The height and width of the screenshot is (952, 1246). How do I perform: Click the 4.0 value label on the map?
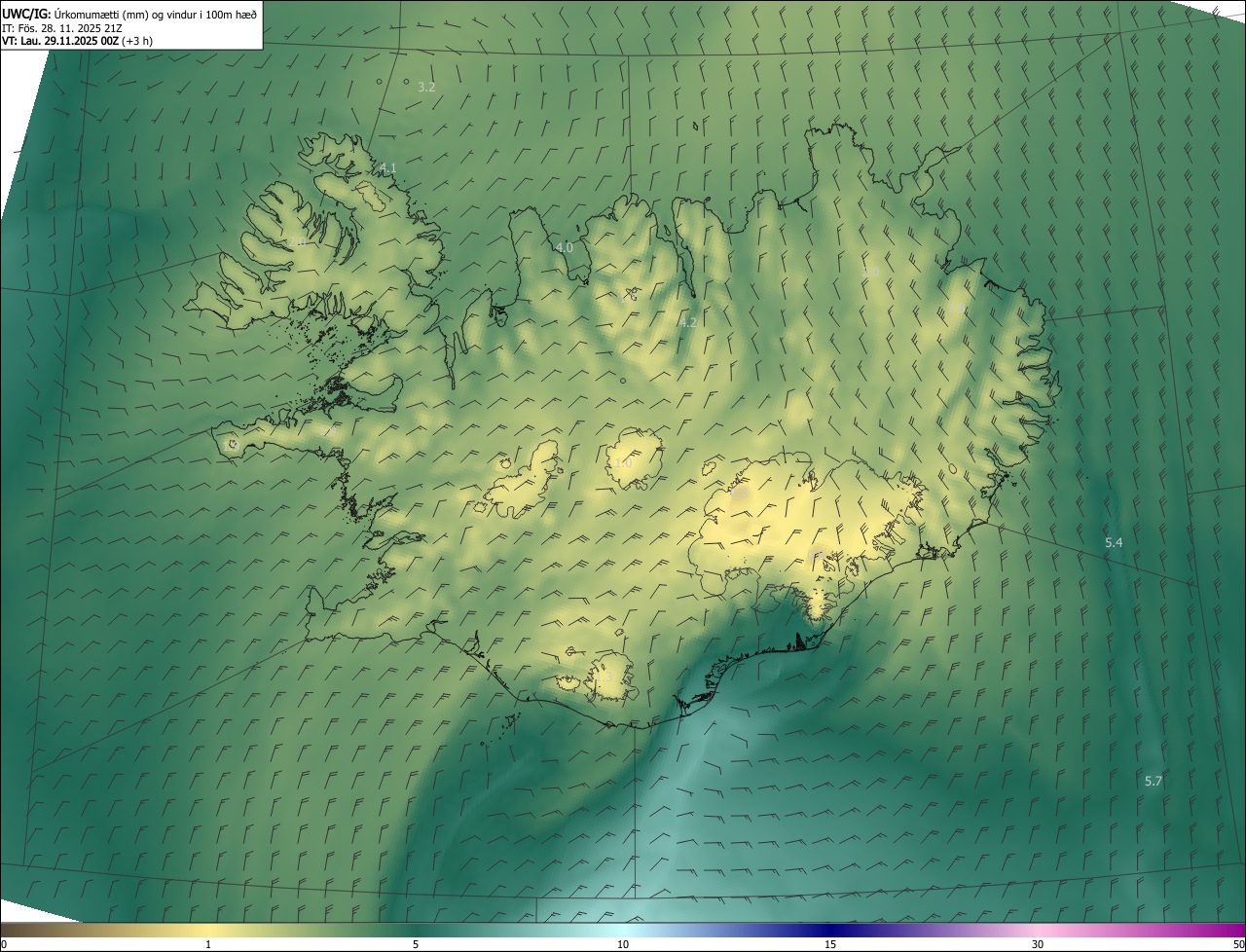click(564, 247)
